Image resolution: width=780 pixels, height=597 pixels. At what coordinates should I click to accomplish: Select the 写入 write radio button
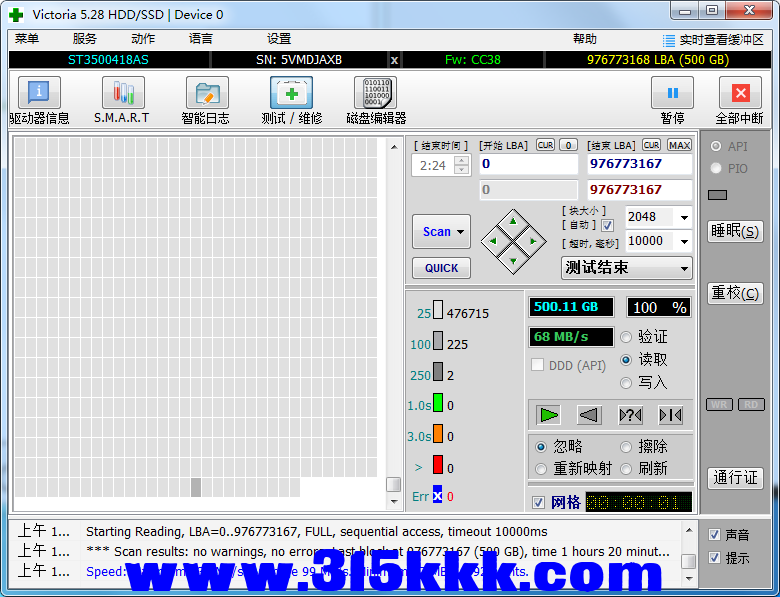pyautogui.click(x=626, y=383)
